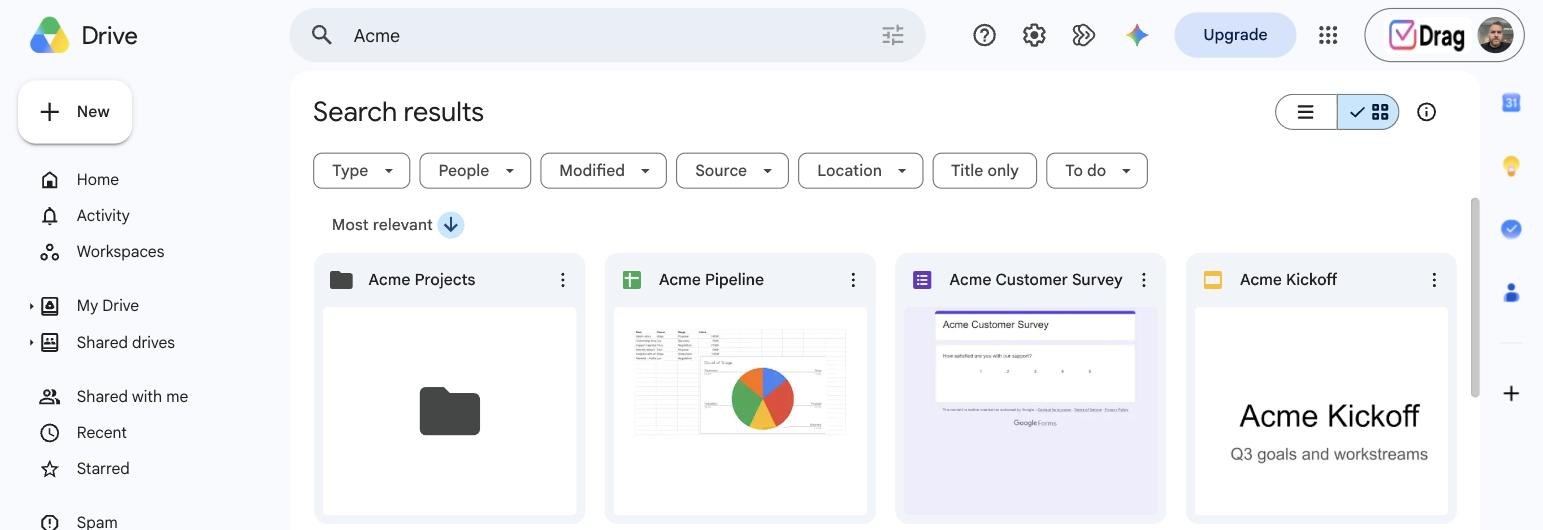Open more actions for Acme Pipeline

pos(853,280)
